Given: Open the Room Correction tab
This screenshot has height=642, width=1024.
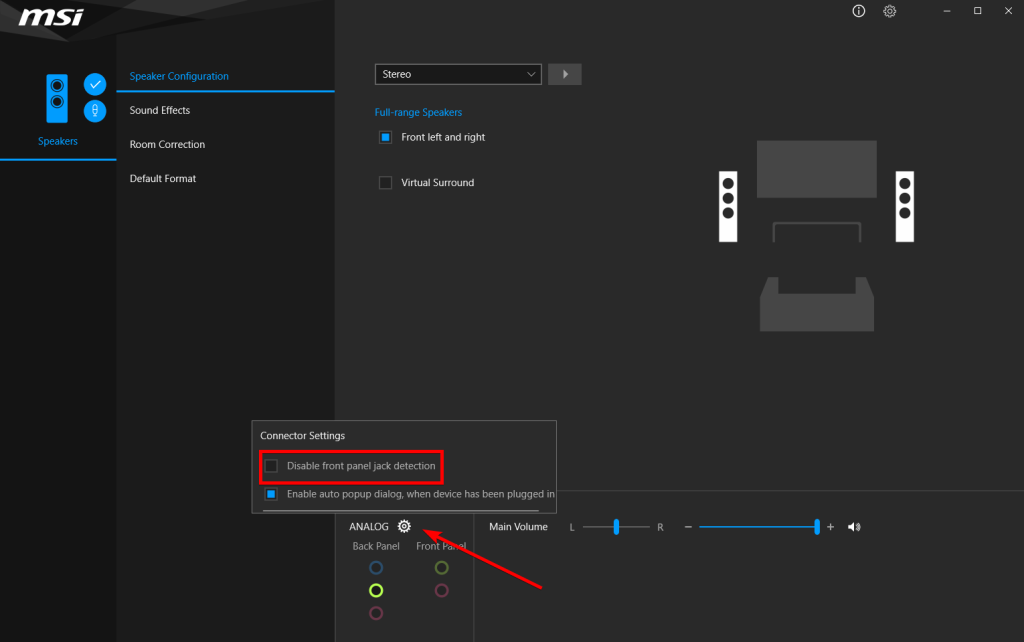Looking at the screenshot, I should click(x=167, y=144).
